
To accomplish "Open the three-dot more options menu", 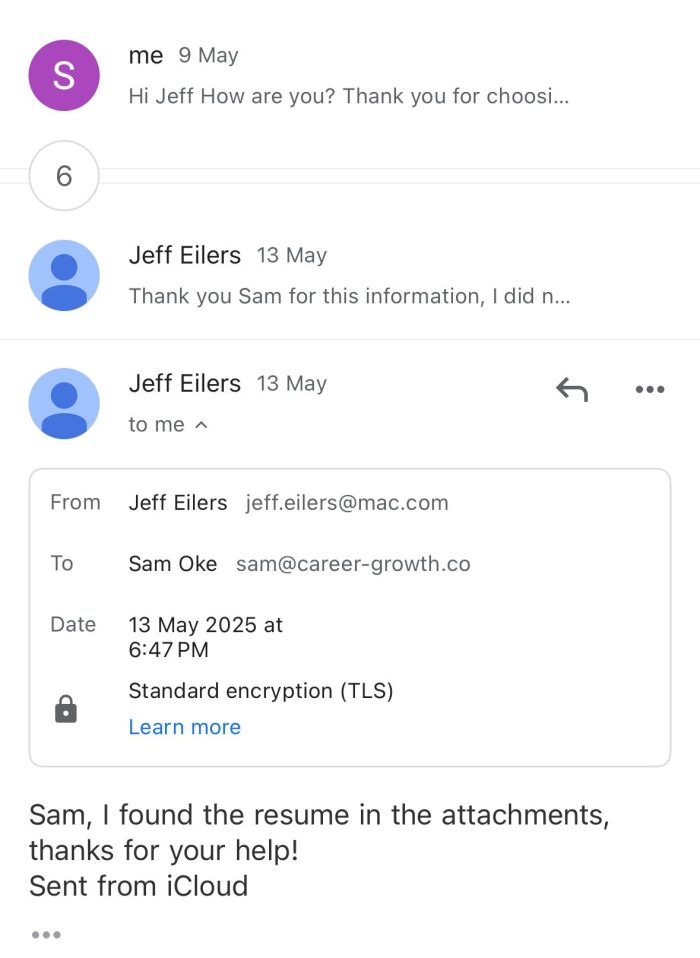I will click(650, 390).
